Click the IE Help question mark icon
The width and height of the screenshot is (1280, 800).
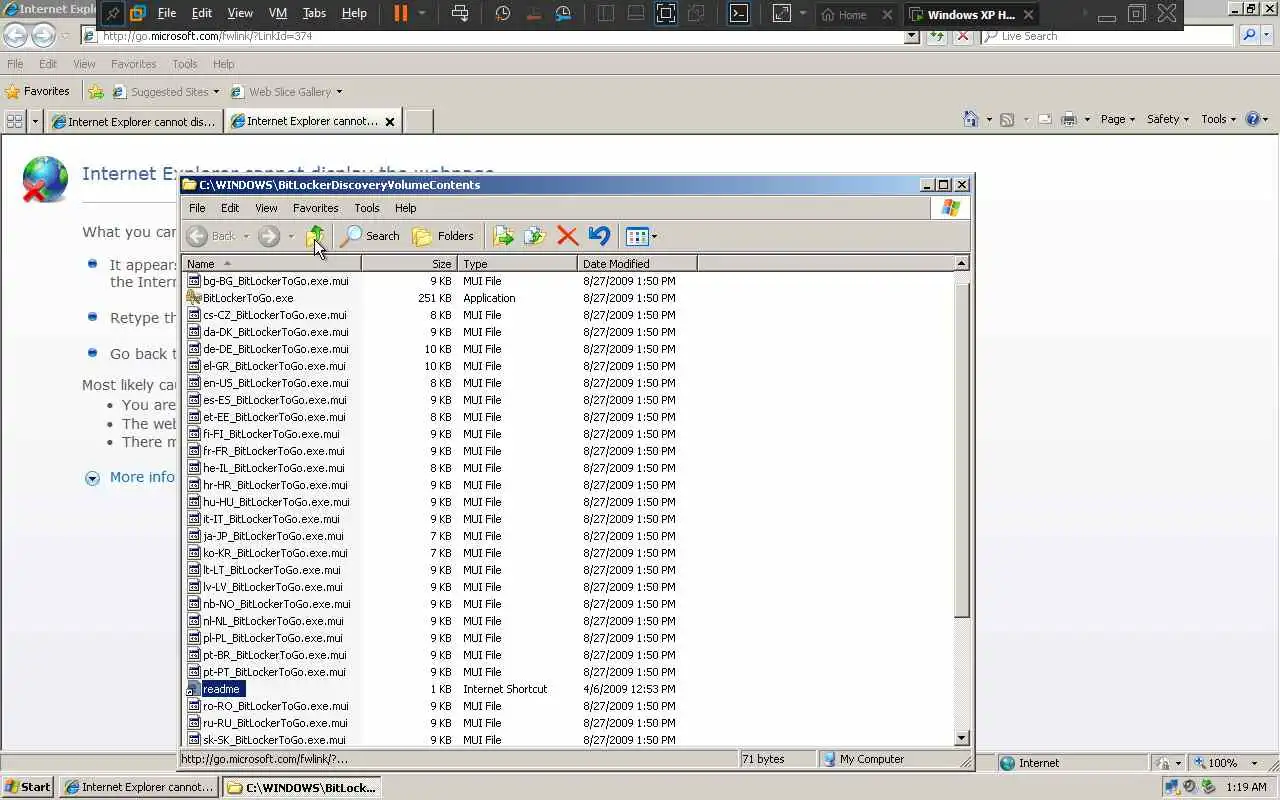click(x=1253, y=119)
